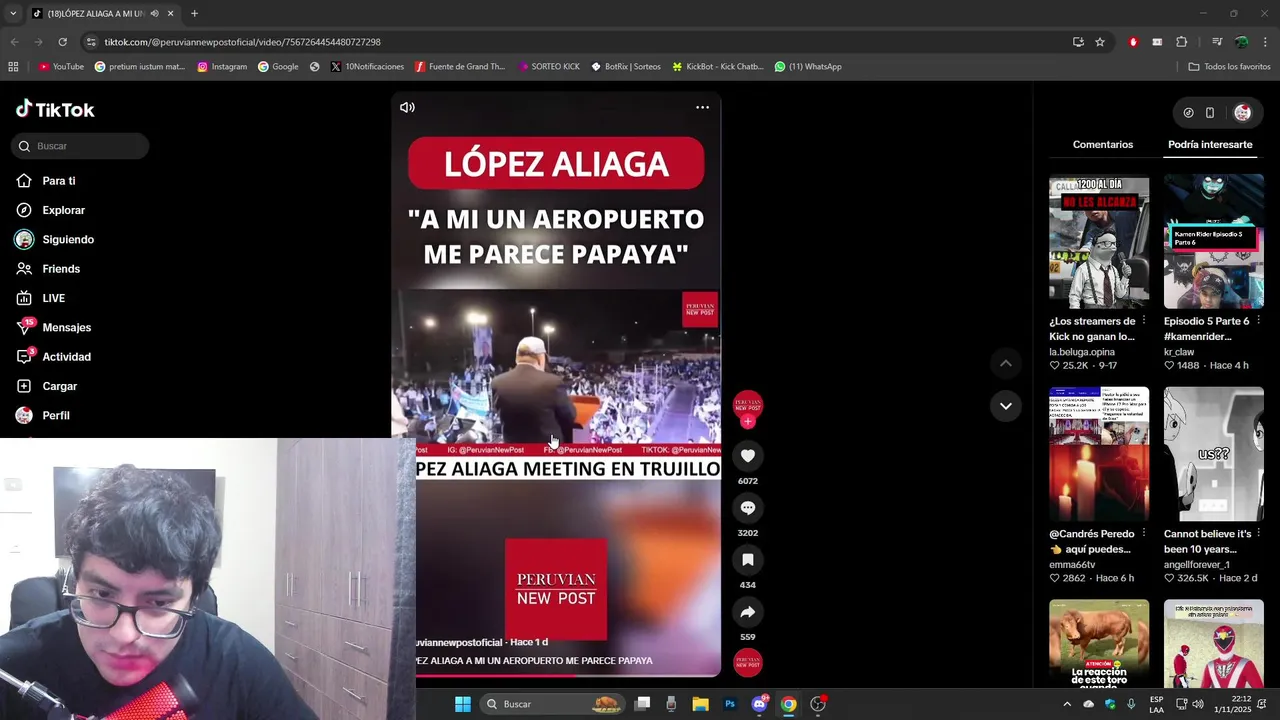The image size is (1280, 720).
Task: Share the video using the arrow icon
Action: pyautogui.click(x=747, y=612)
